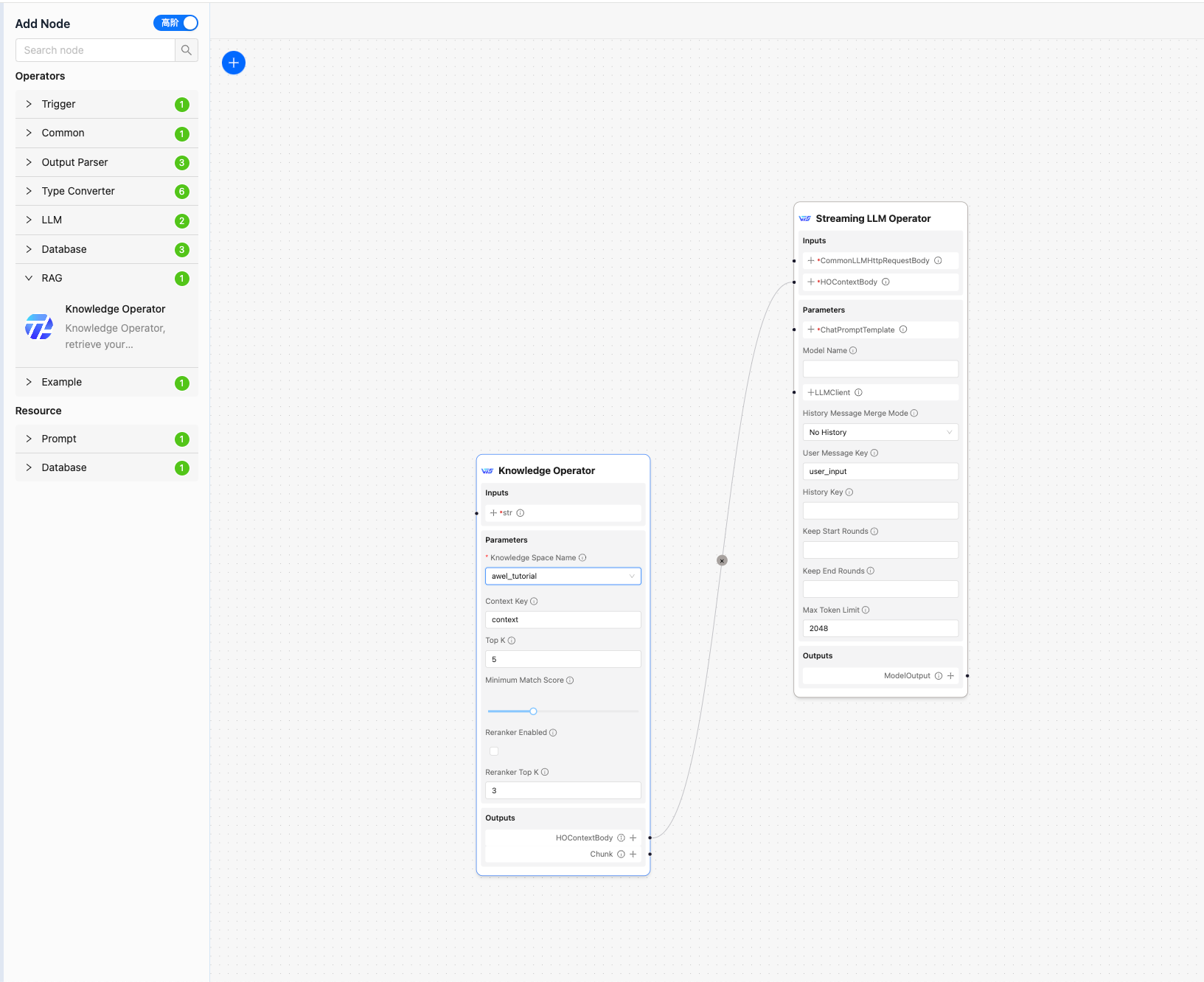Expand the Output Parser category
This screenshot has height=982, width=1204.
(106, 162)
